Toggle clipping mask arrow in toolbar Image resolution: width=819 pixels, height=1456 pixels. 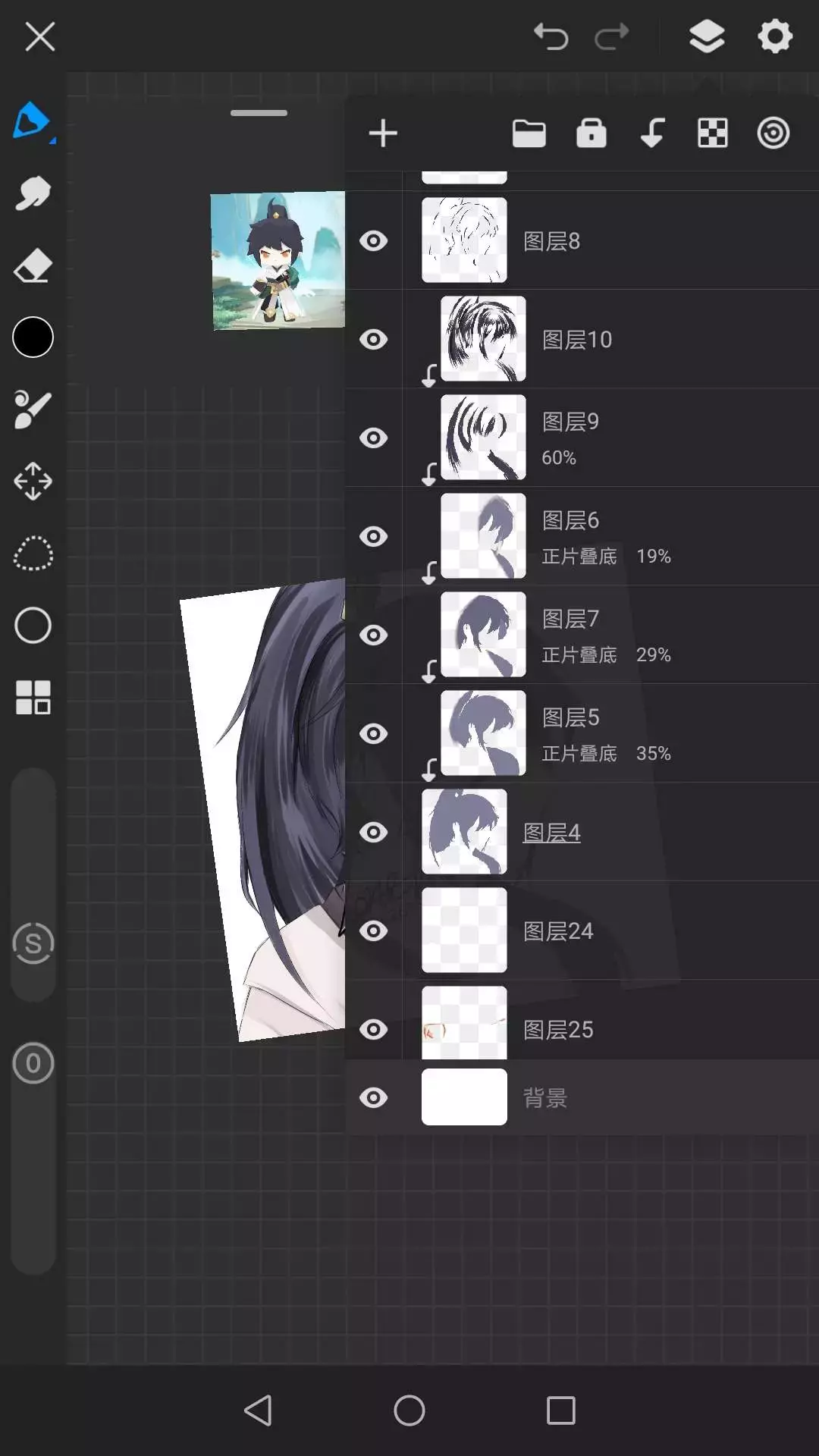point(652,133)
